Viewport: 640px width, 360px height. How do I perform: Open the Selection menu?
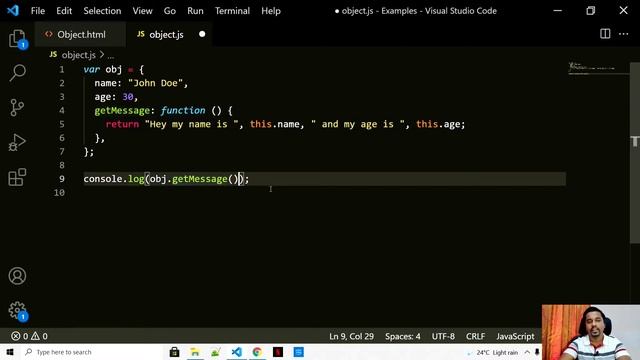102,11
